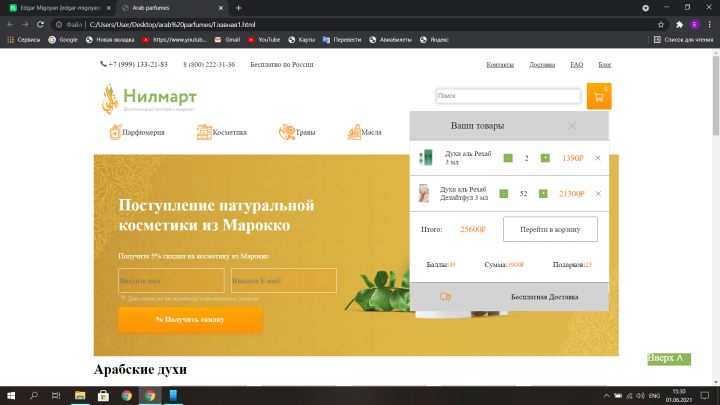The height and width of the screenshot is (405, 720).
Task: Focus the Введите имя field
Action: tap(171, 281)
